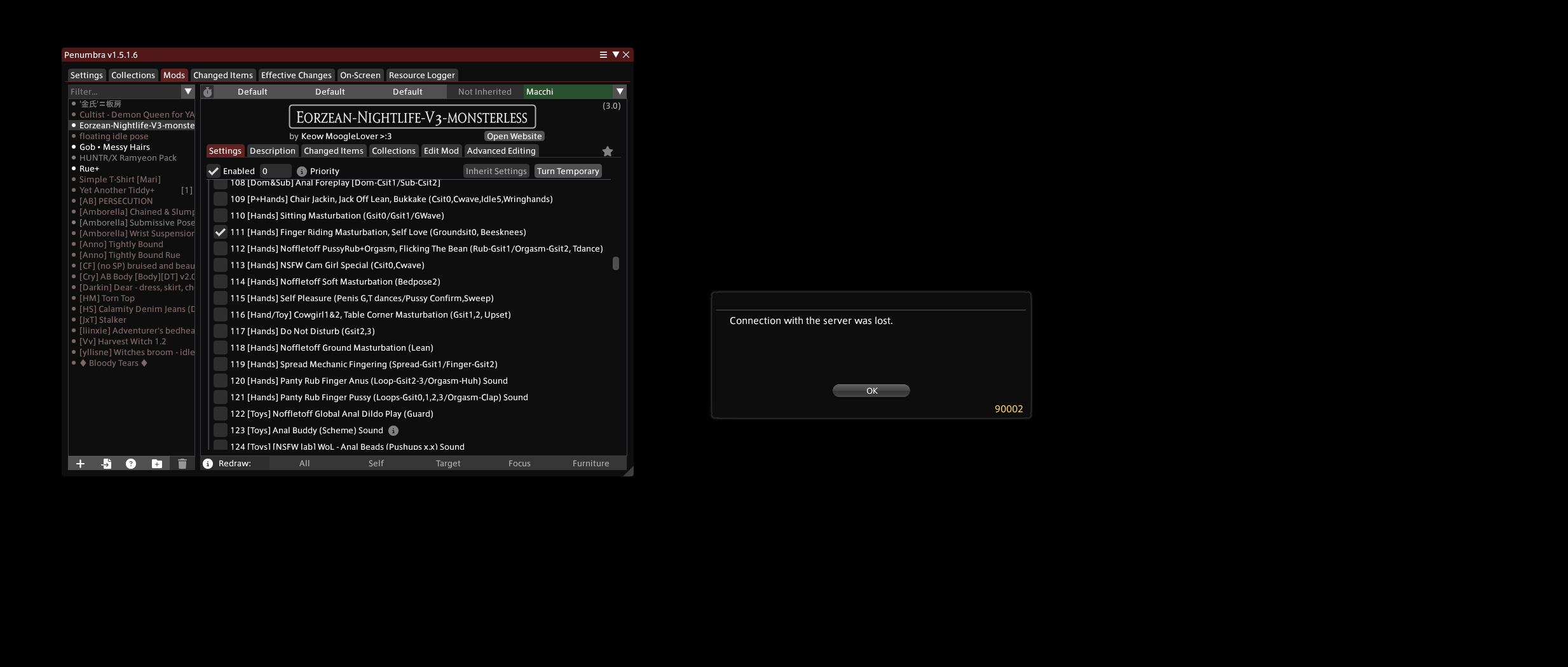Switch to the Effective Changes tab
This screenshot has height=667, width=1568.
click(x=296, y=75)
